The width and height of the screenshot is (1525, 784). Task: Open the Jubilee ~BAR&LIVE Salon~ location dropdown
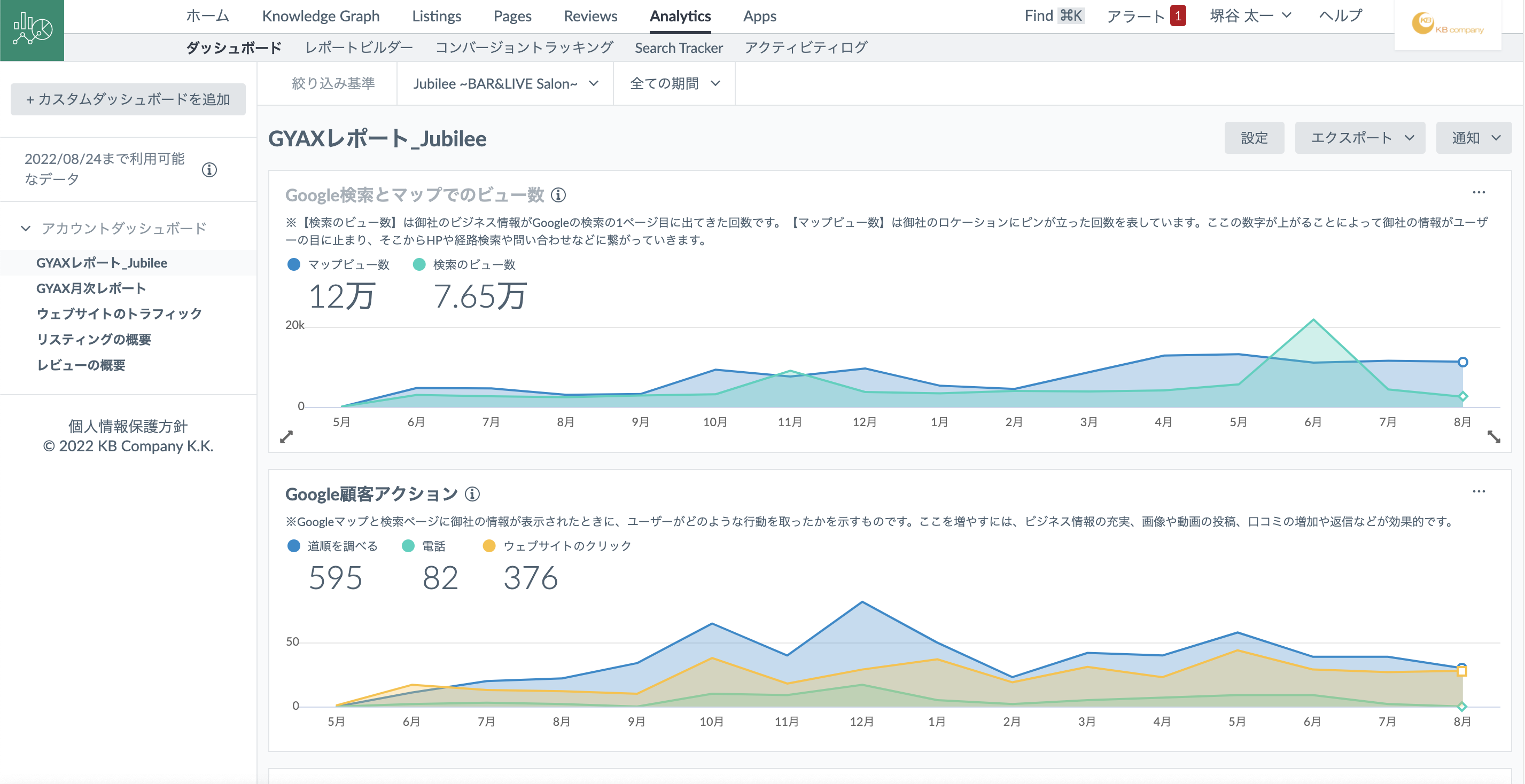pos(505,84)
